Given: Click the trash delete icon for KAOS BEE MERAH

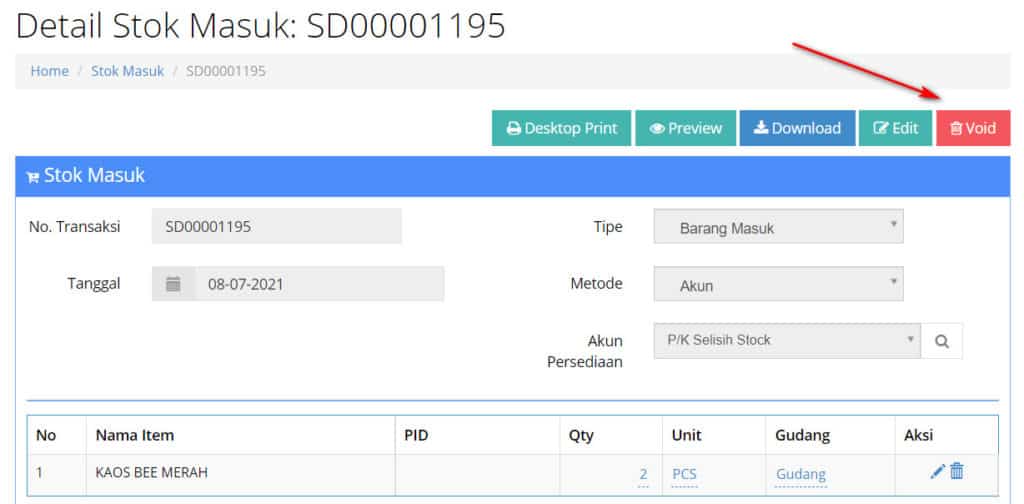Looking at the screenshot, I should click(x=957, y=472).
